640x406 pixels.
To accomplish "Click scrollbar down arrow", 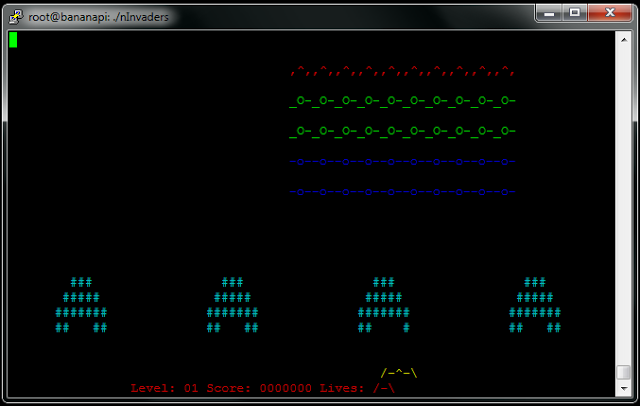I will [624, 388].
